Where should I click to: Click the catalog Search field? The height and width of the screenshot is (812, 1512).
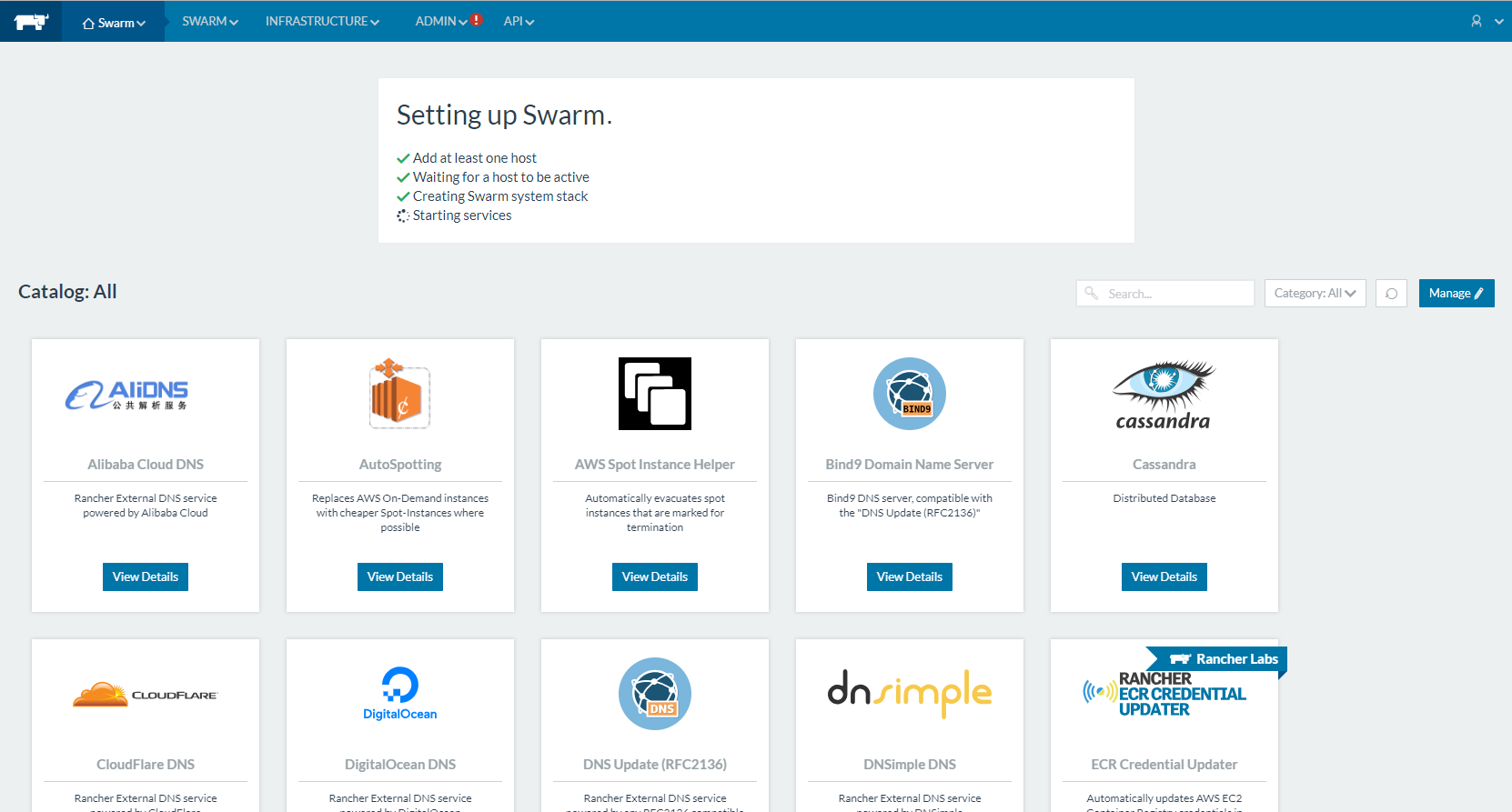(1164, 294)
